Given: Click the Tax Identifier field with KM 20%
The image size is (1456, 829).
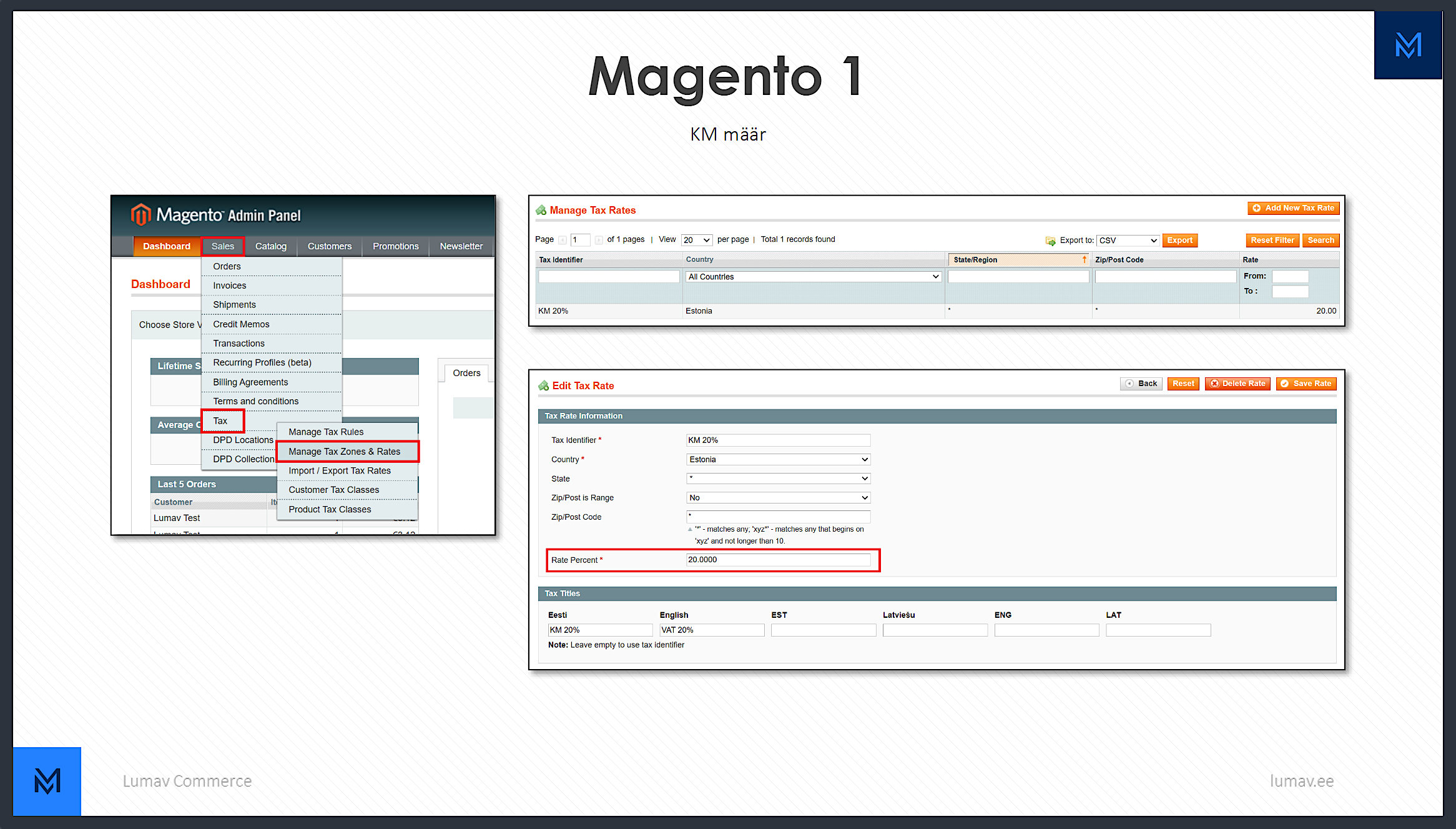Looking at the screenshot, I should 778,440.
